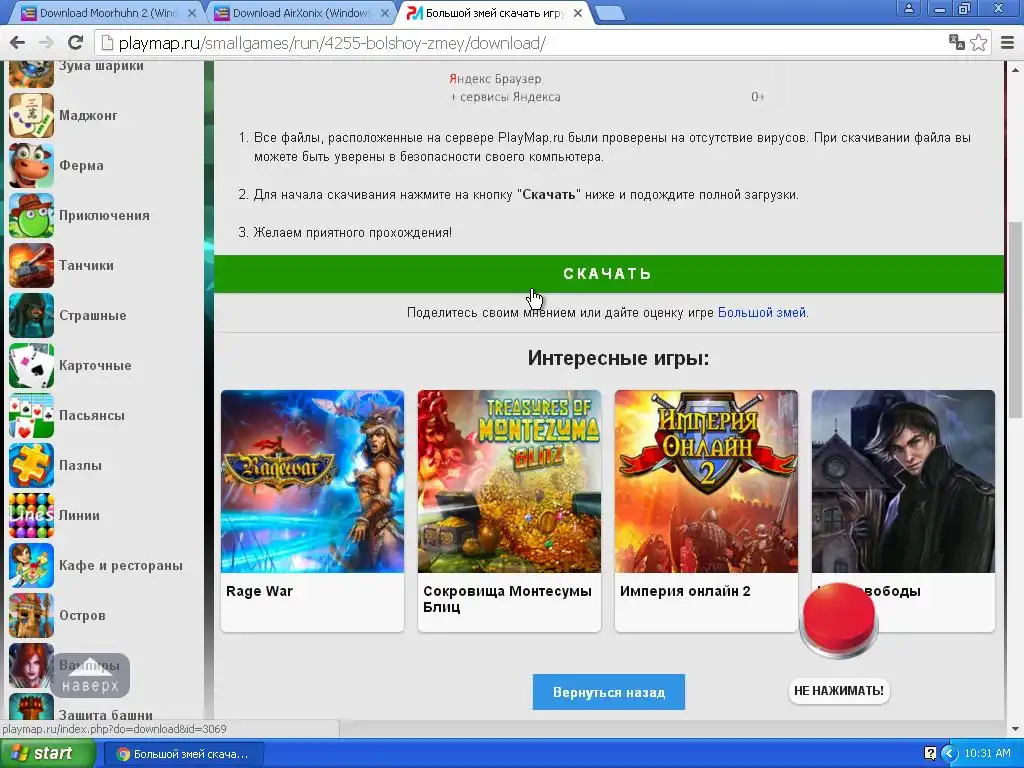
Task: Click Империя онлайн 2 title text
Action: tap(685, 591)
